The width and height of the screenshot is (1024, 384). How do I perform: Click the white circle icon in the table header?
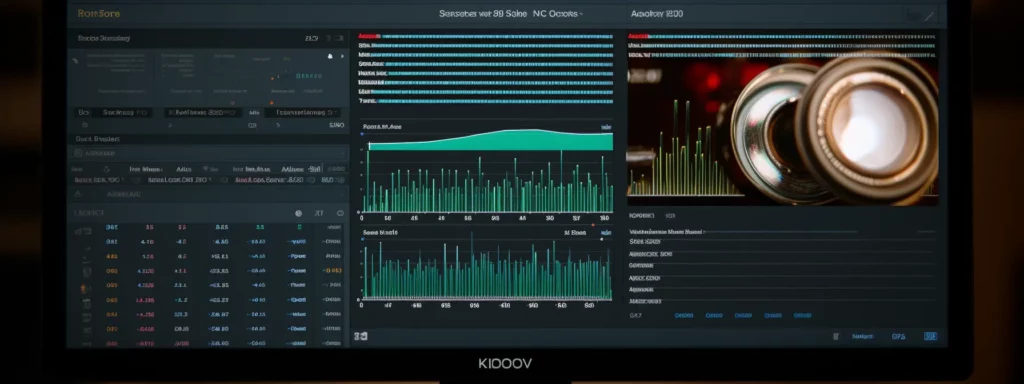point(298,213)
